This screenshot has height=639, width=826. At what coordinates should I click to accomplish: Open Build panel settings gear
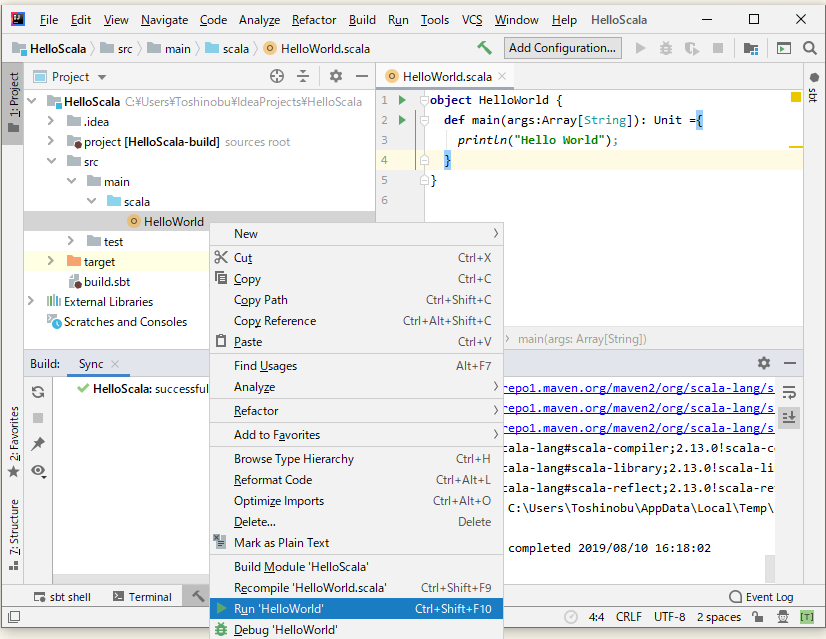pos(764,363)
